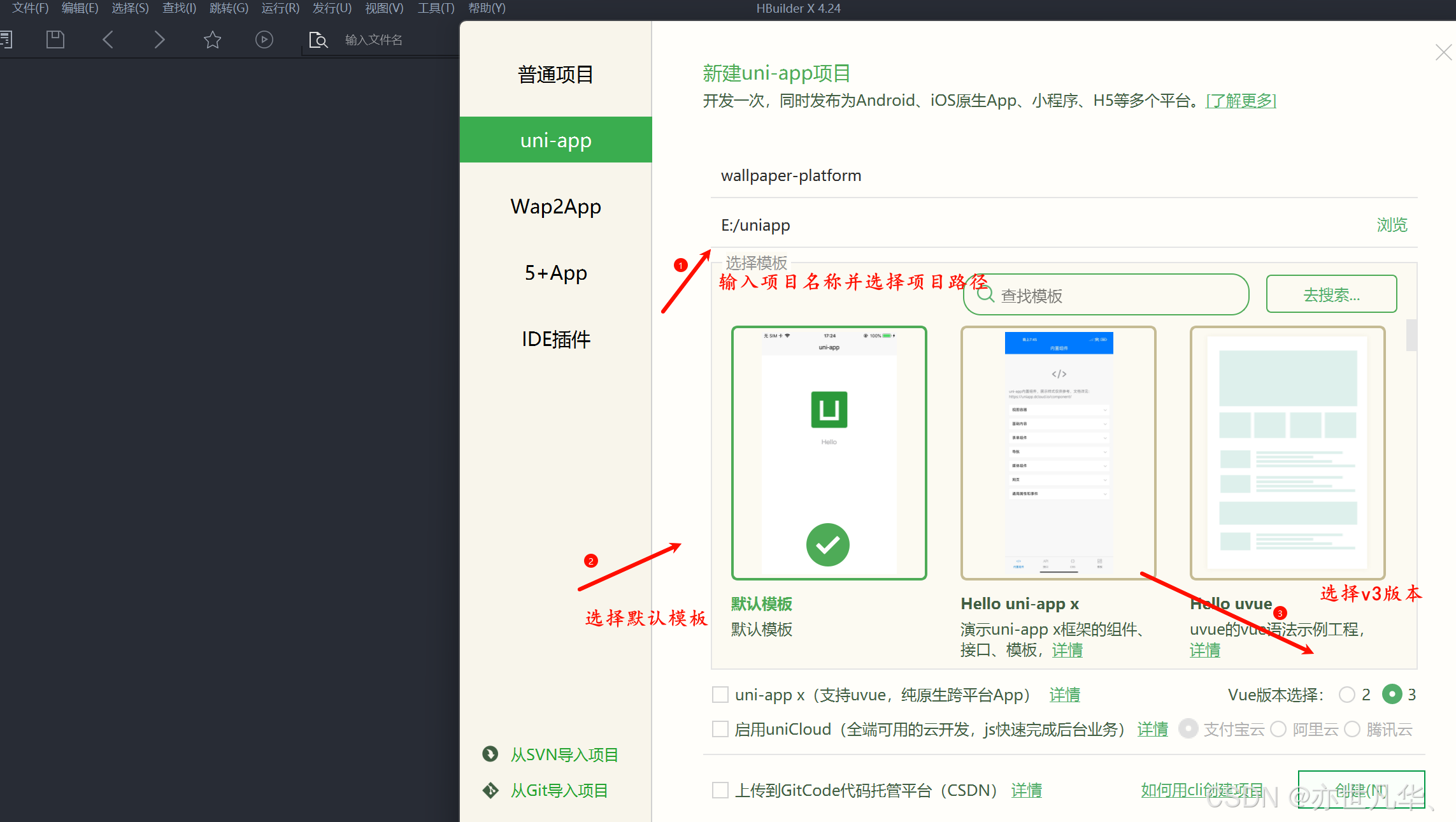
Task: Check the uni-app x checkbox
Action: click(x=720, y=695)
